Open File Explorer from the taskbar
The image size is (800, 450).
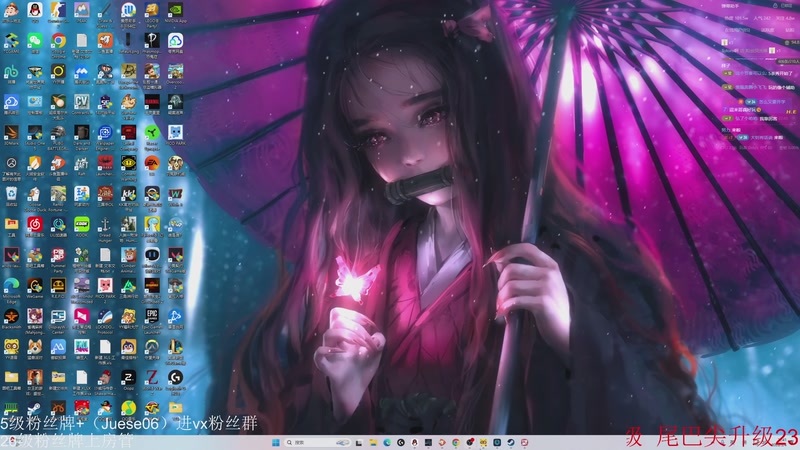click(373, 442)
